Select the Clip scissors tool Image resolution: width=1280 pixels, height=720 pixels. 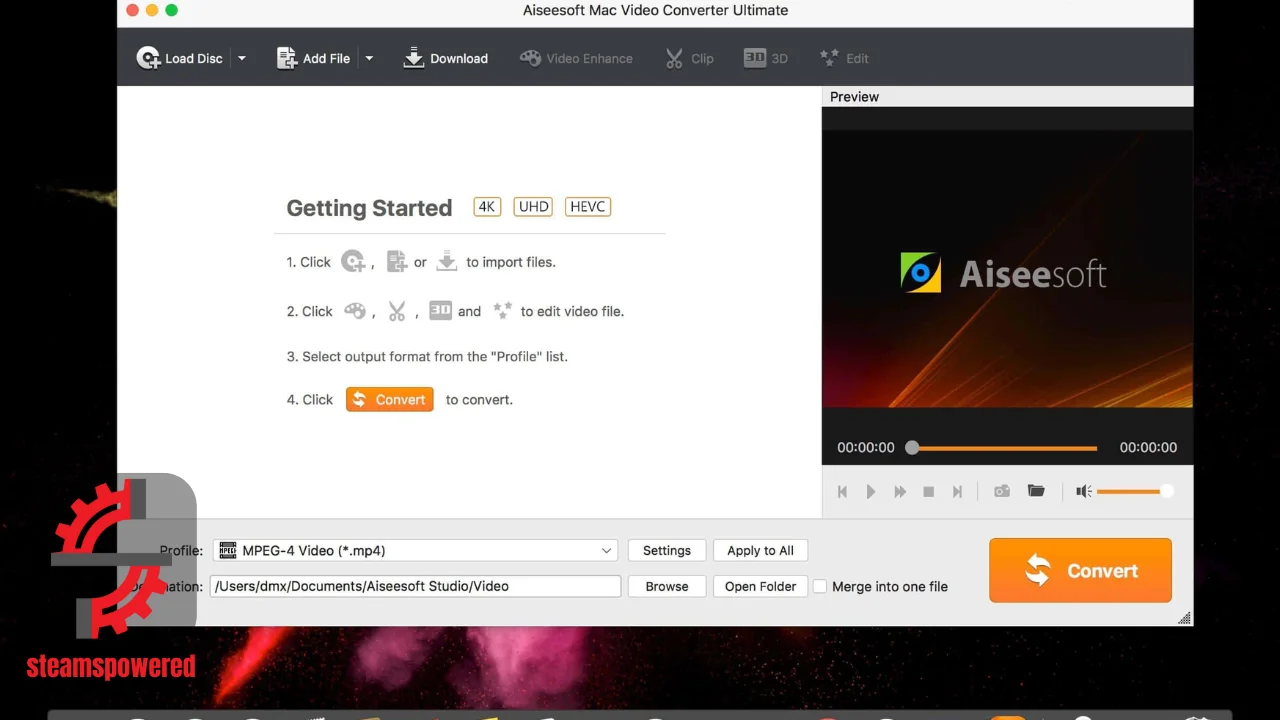tap(689, 58)
